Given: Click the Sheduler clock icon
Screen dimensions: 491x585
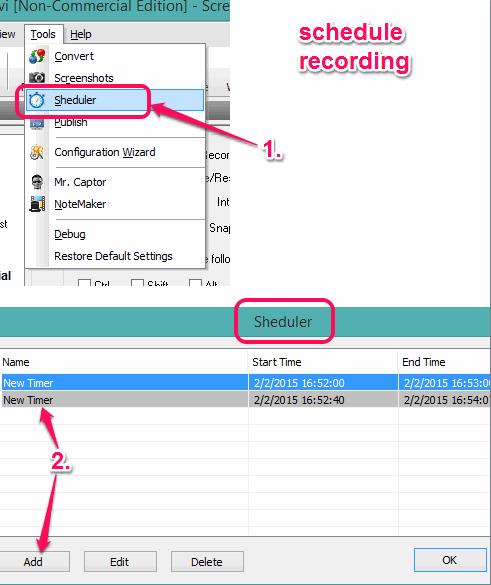Looking at the screenshot, I should point(37,100).
